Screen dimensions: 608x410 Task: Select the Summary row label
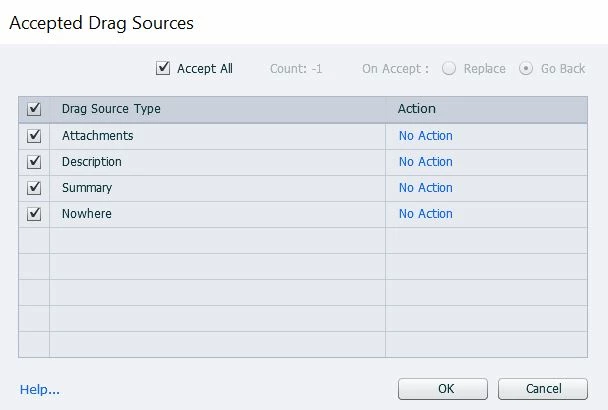[x=87, y=188]
